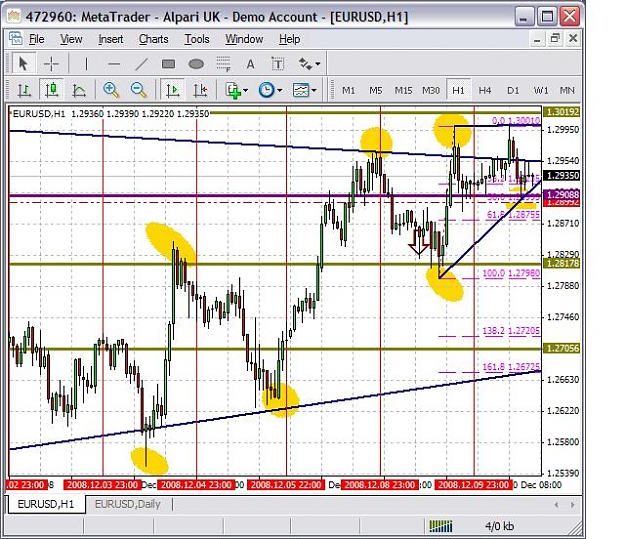Image resolution: width=625 pixels, height=539 pixels.
Task: Open the Window menu
Action: 244,39
